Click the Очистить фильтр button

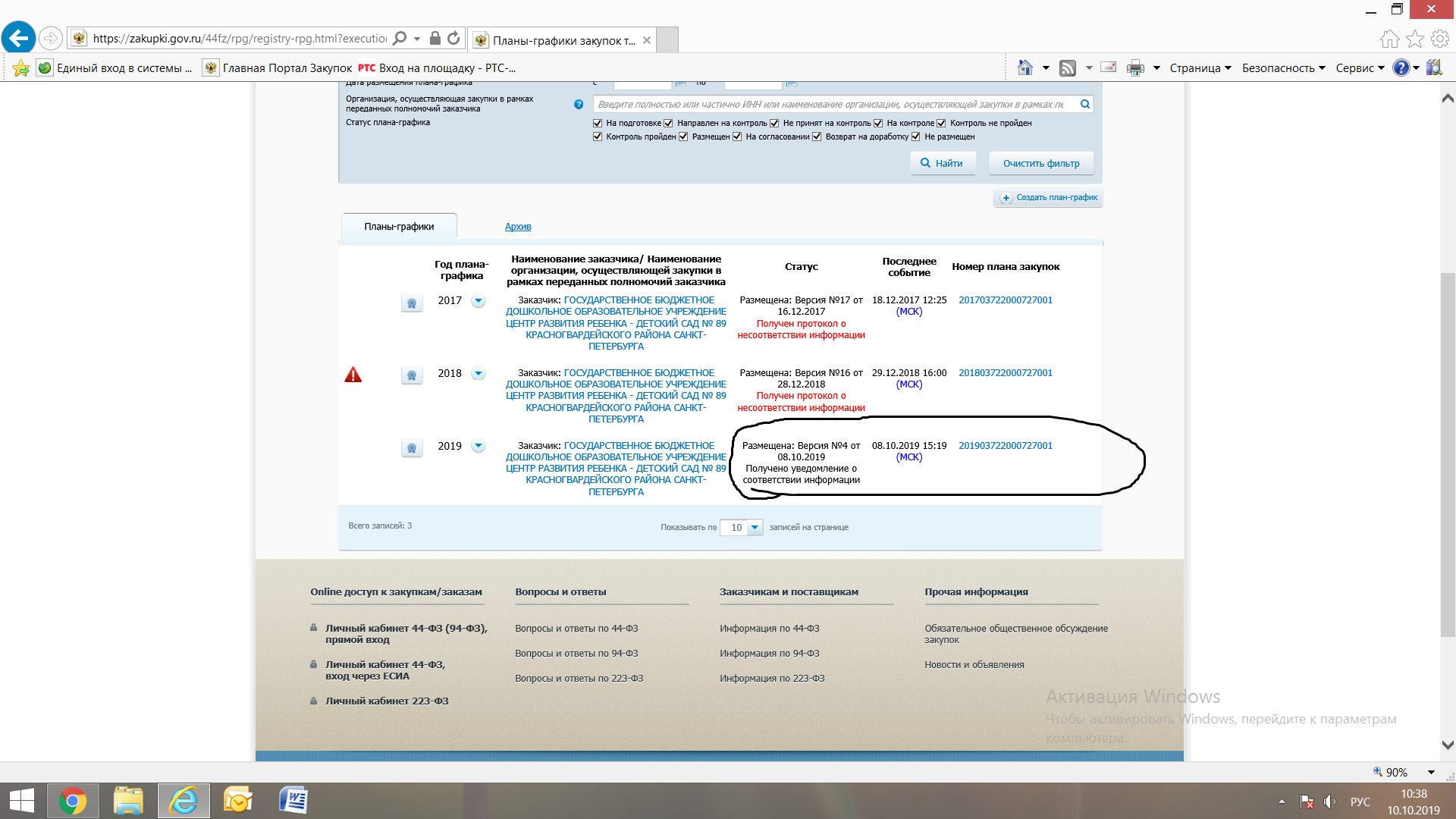click(x=1041, y=163)
